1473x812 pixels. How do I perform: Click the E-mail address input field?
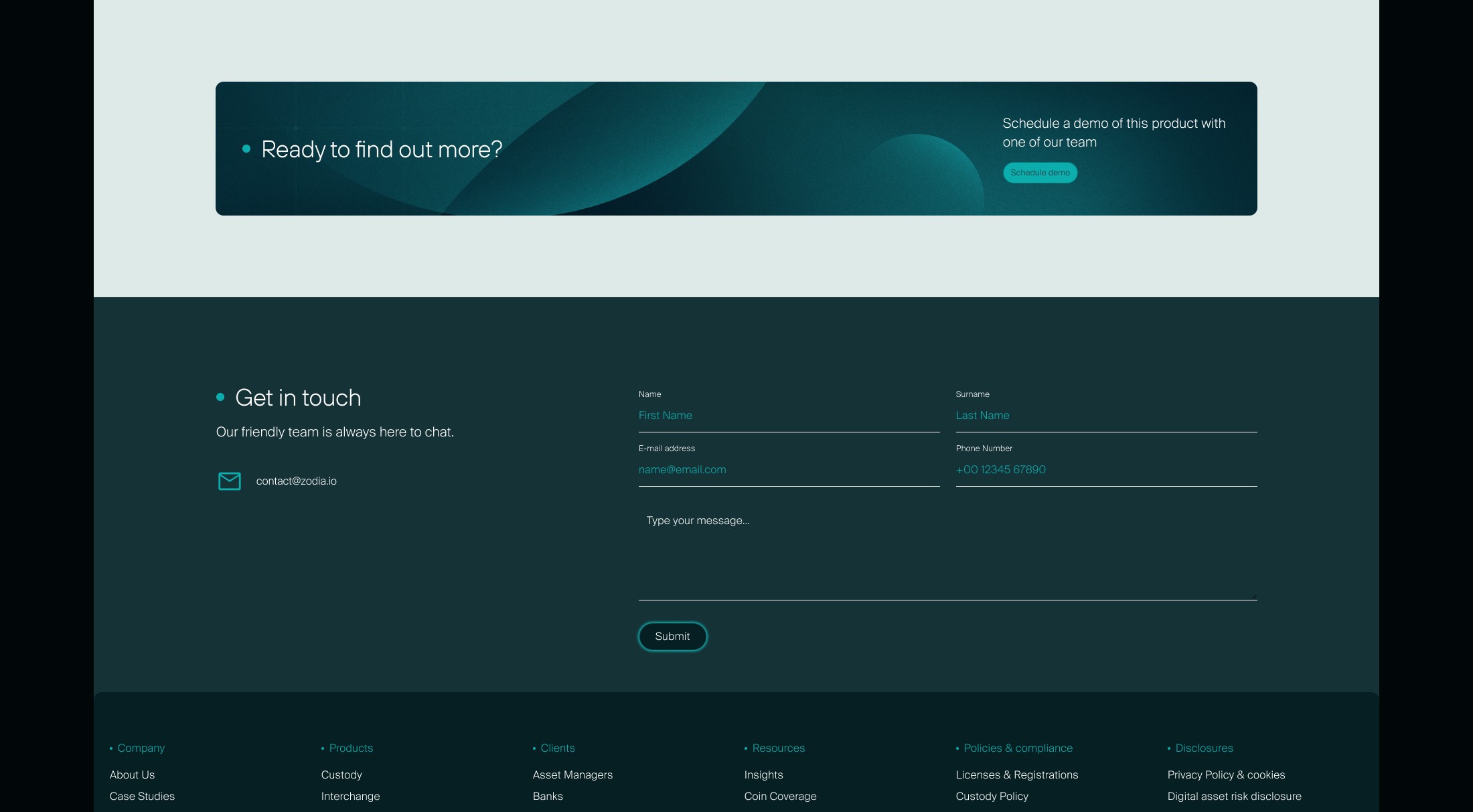[x=788, y=470]
